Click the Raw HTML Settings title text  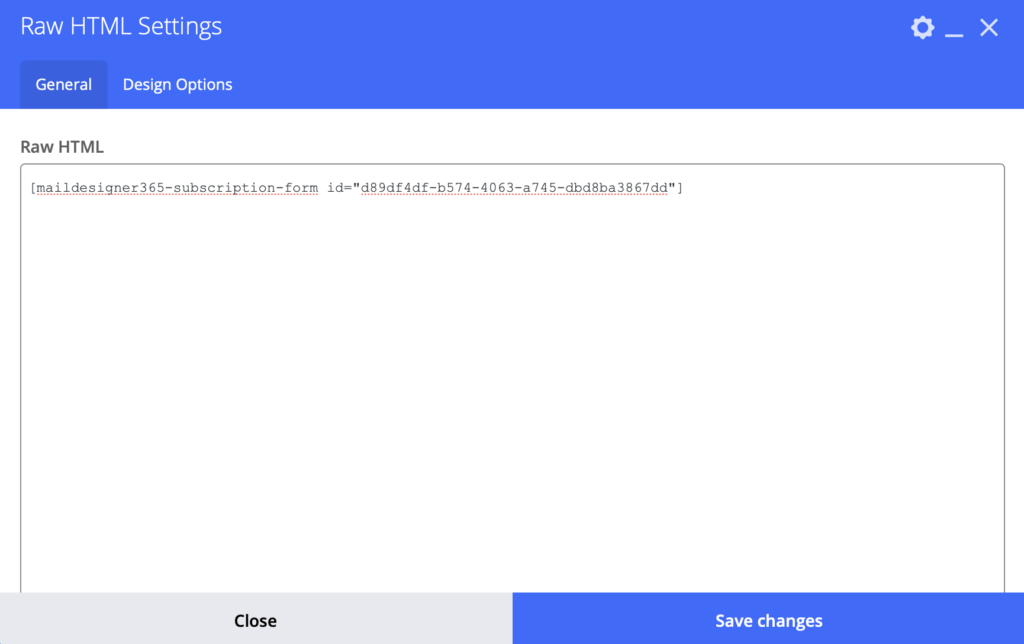click(x=121, y=27)
